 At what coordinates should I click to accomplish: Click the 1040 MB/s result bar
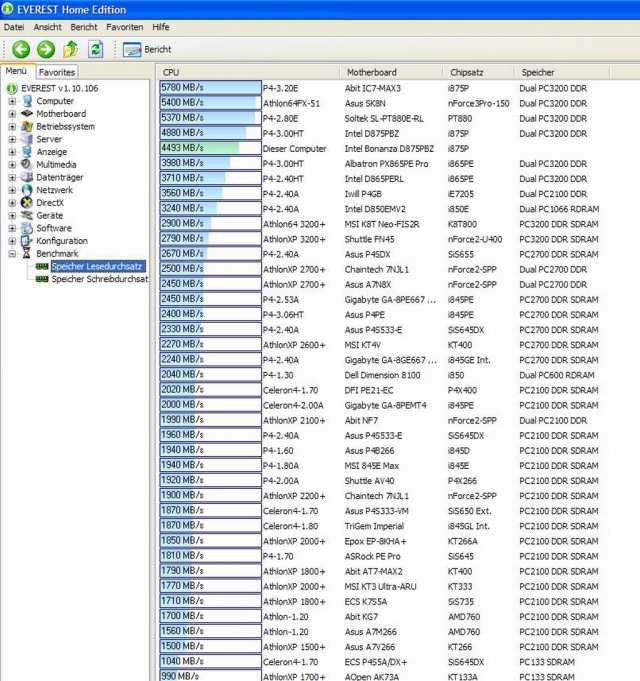pyautogui.click(x=211, y=661)
